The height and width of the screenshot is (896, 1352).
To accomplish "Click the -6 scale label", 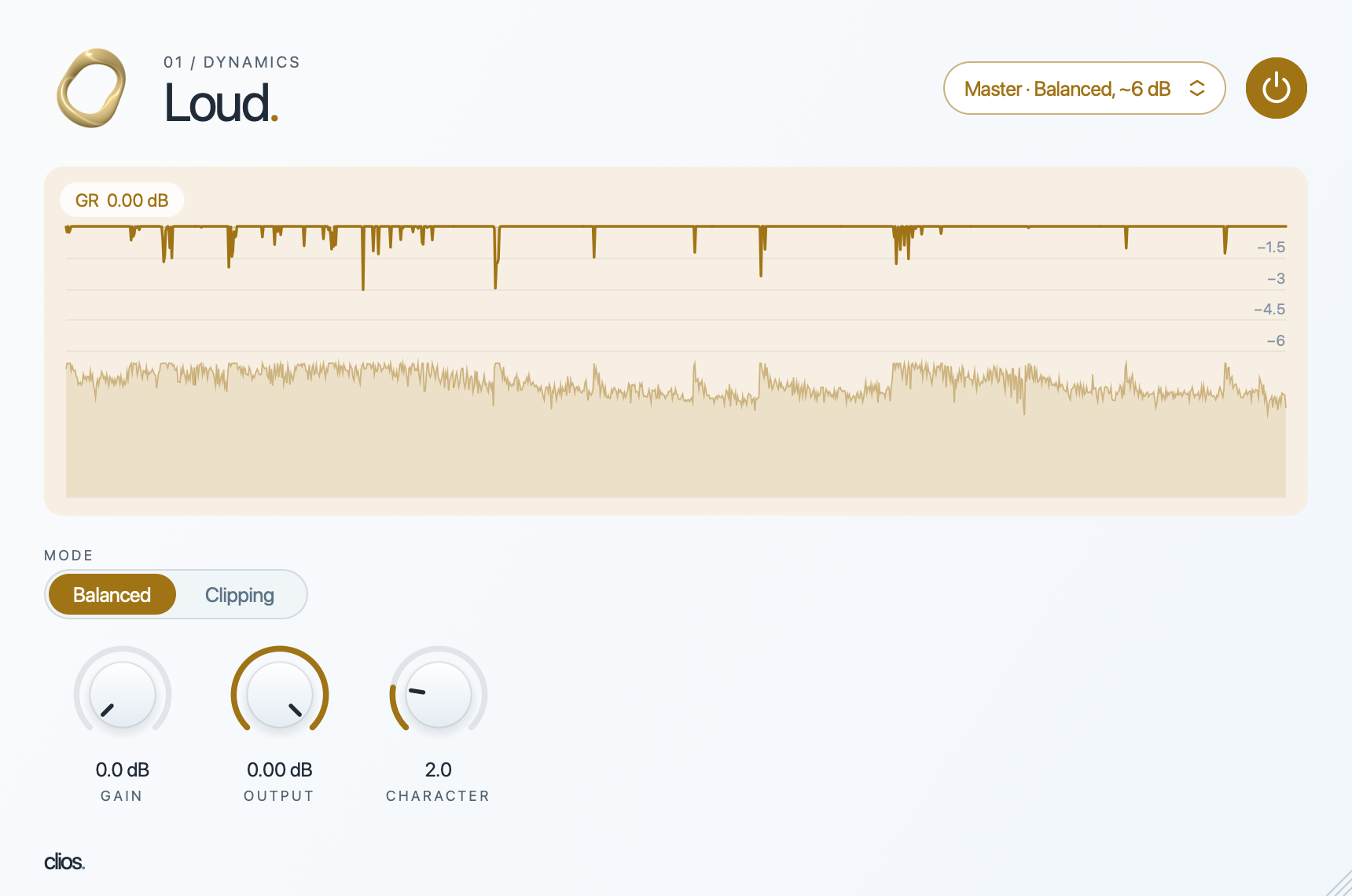I will pyautogui.click(x=1276, y=340).
